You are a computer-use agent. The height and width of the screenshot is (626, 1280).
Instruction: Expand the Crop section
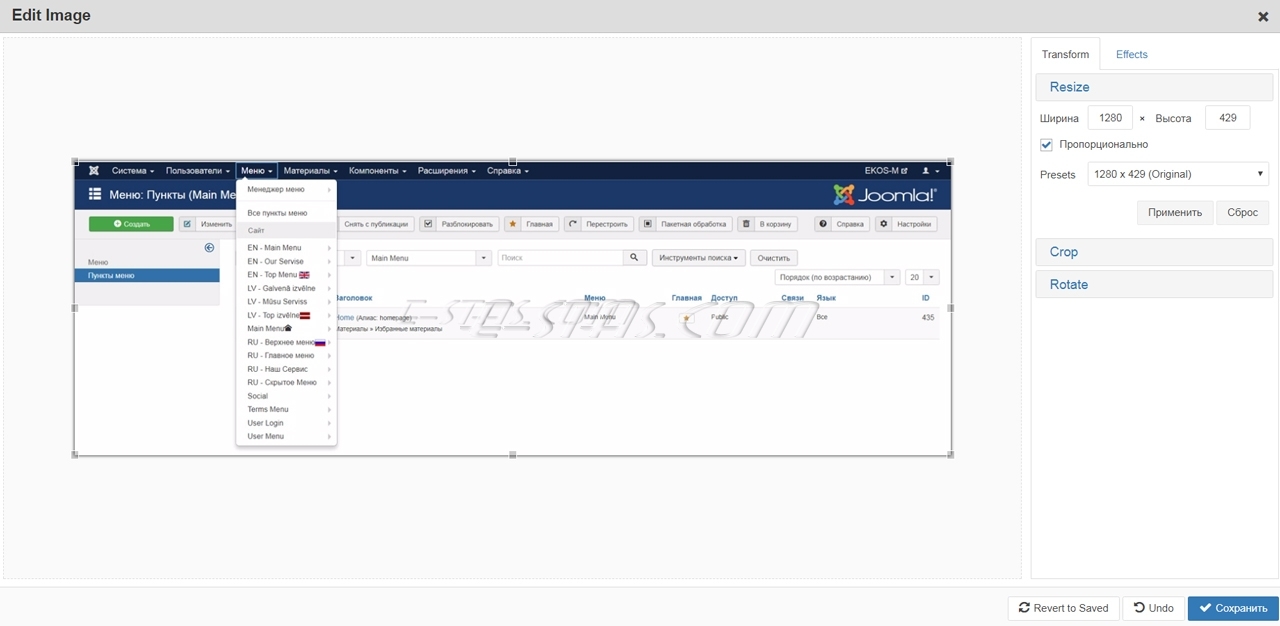(1154, 252)
